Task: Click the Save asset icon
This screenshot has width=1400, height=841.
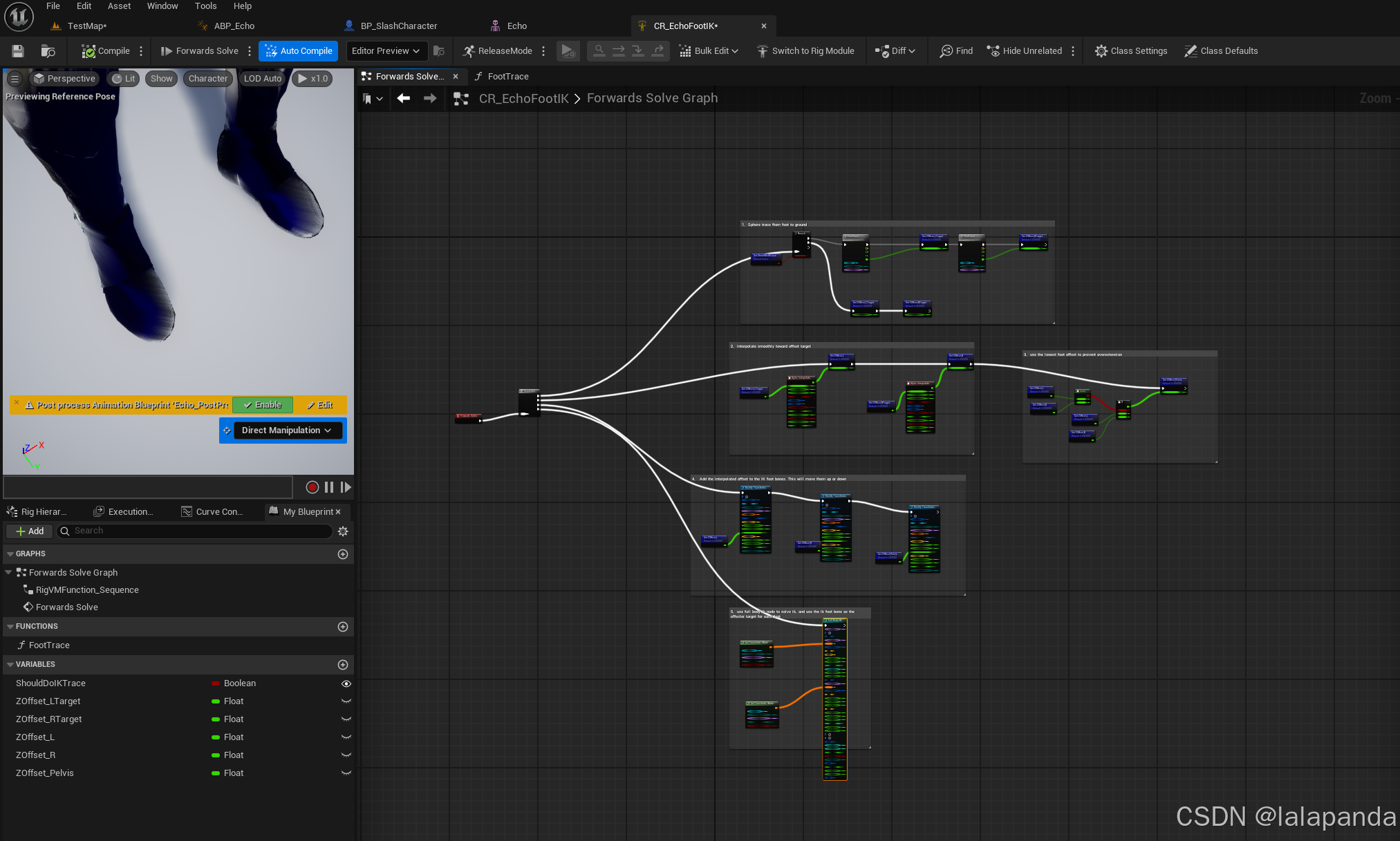Action: [18, 51]
